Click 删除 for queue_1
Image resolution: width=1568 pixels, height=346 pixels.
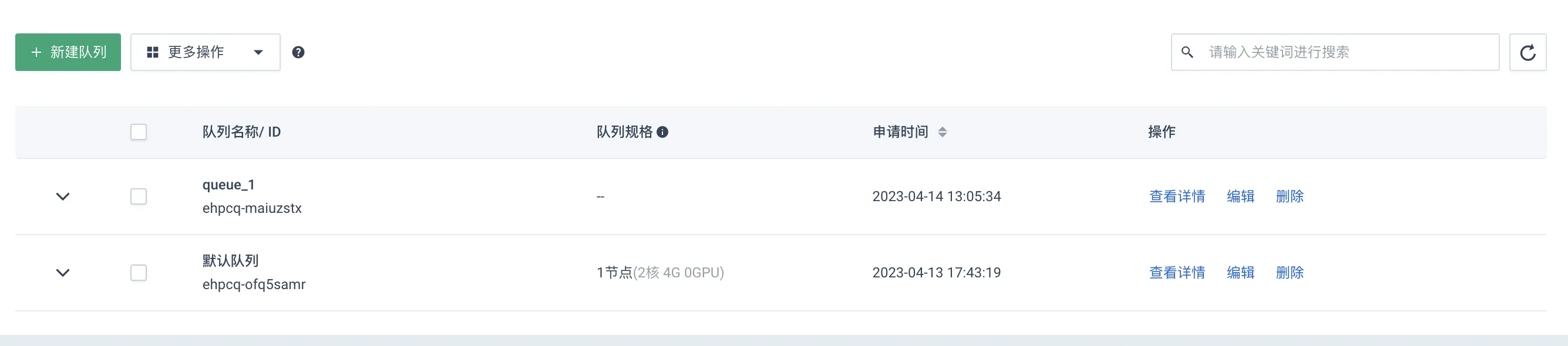tap(1290, 196)
